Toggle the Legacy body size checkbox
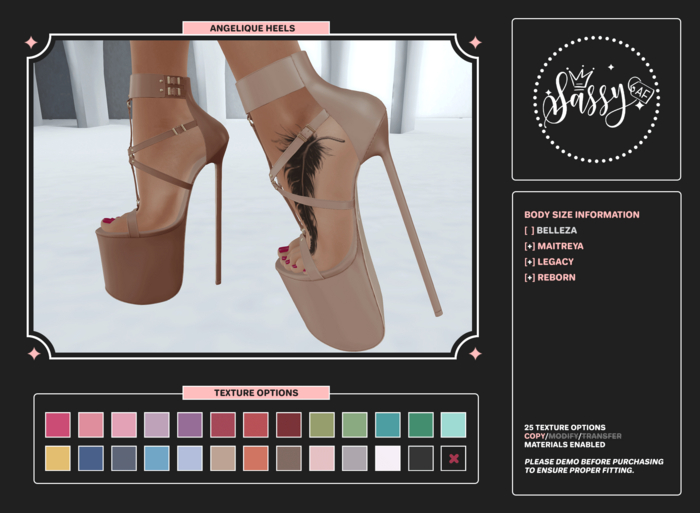This screenshot has width=700, height=513. (x=529, y=262)
